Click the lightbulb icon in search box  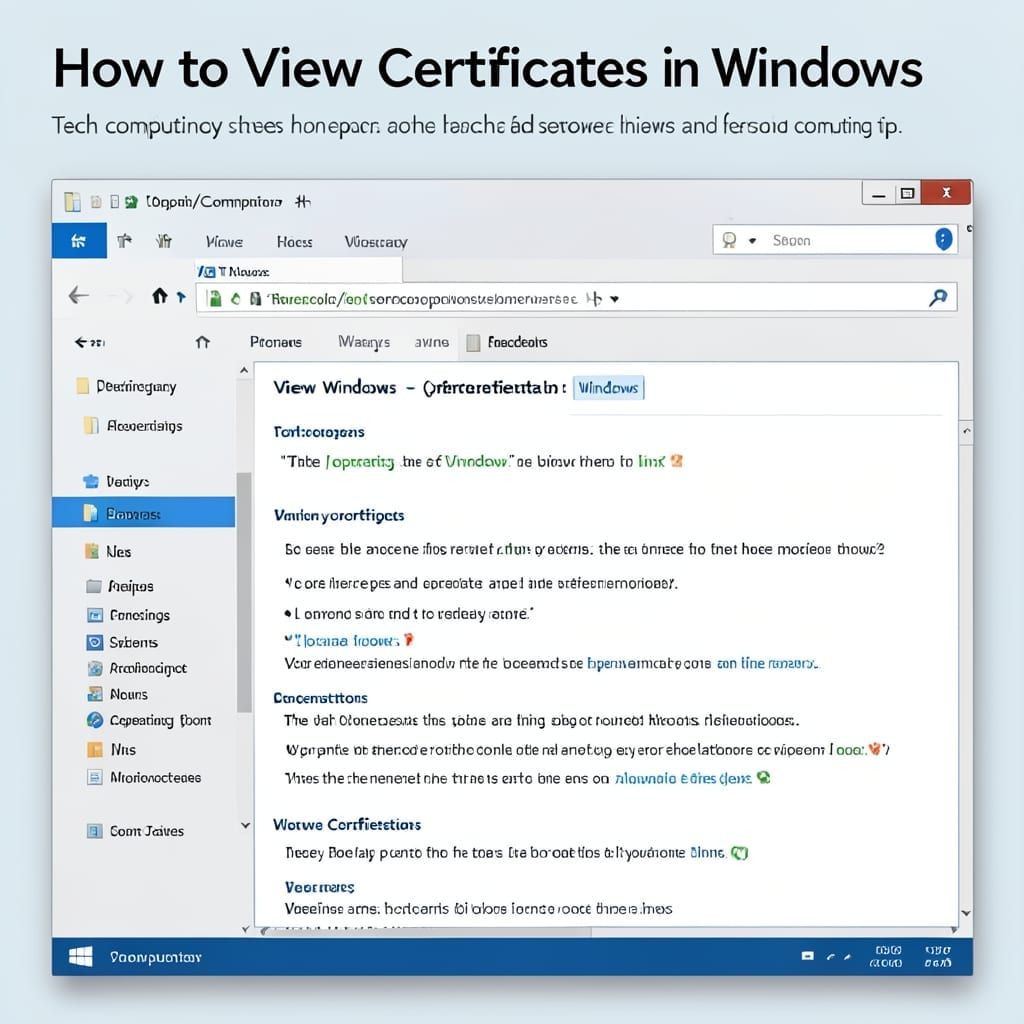729,240
